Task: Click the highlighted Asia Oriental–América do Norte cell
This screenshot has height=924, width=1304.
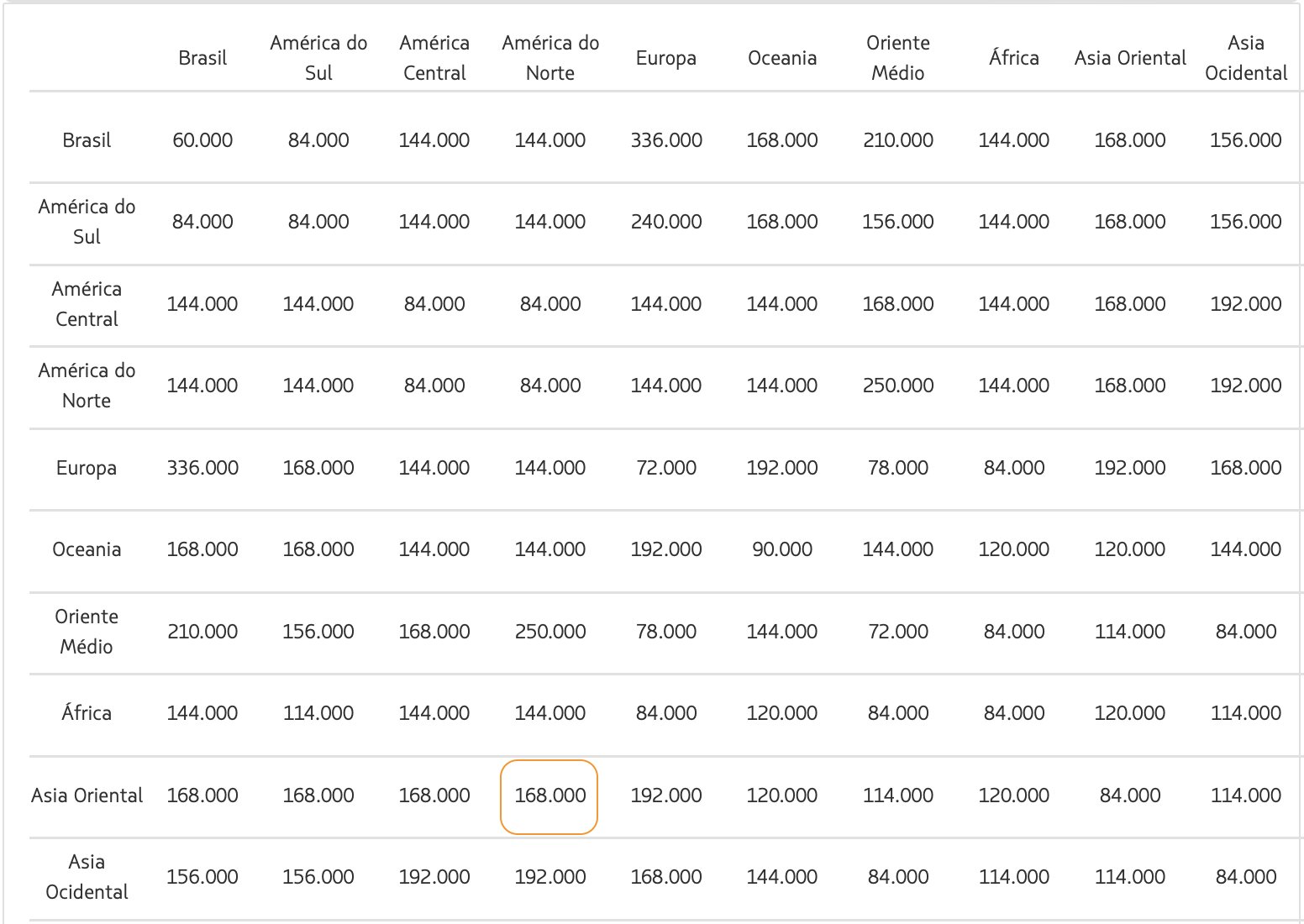Action: point(549,795)
